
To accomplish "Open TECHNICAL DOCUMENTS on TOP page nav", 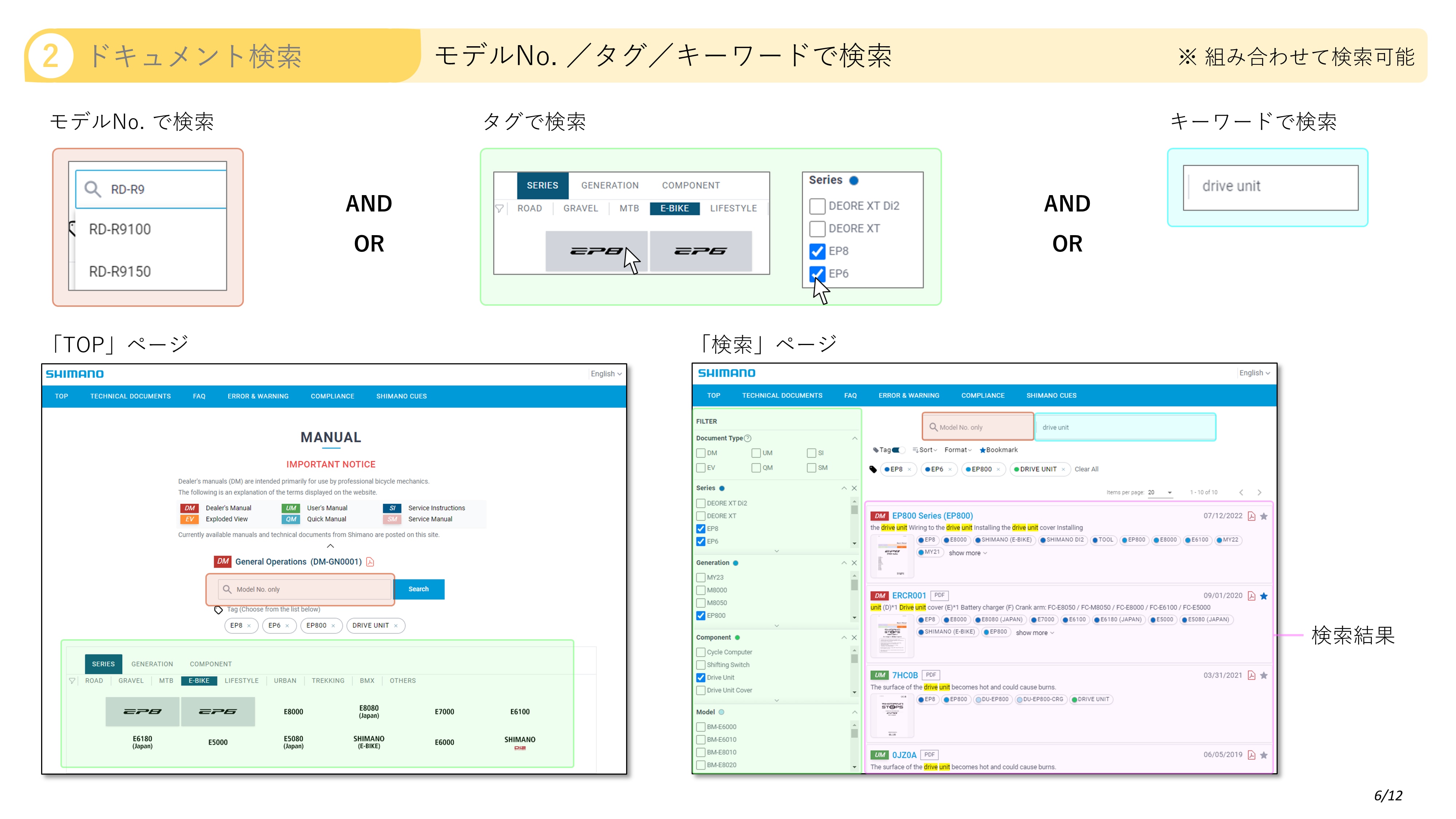I will coord(131,396).
